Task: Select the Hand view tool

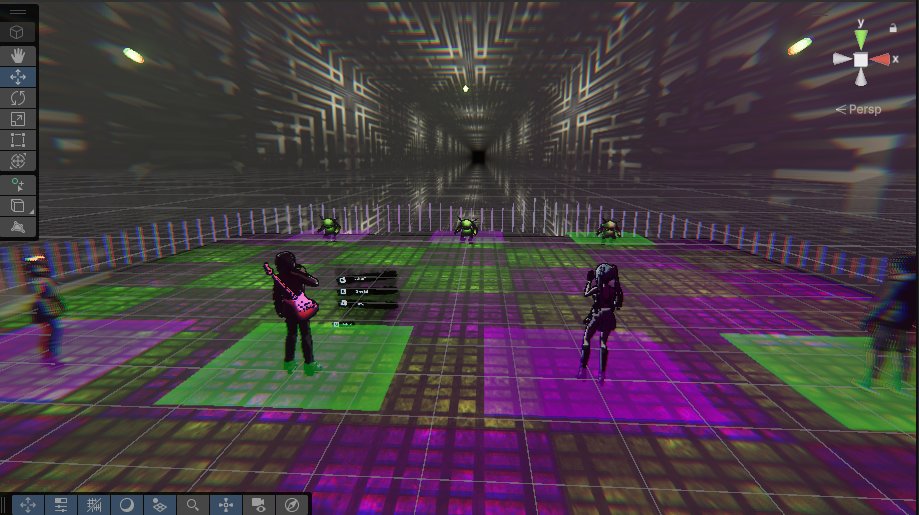Action: [18, 56]
